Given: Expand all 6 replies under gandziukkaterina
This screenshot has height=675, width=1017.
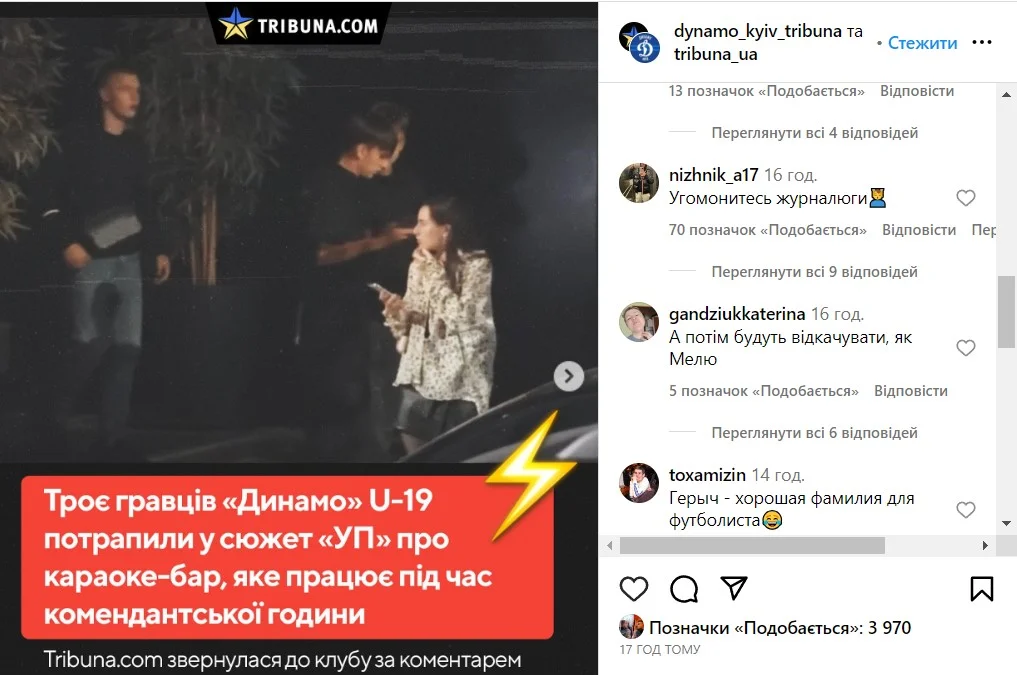Looking at the screenshot, I should point(815,432).
